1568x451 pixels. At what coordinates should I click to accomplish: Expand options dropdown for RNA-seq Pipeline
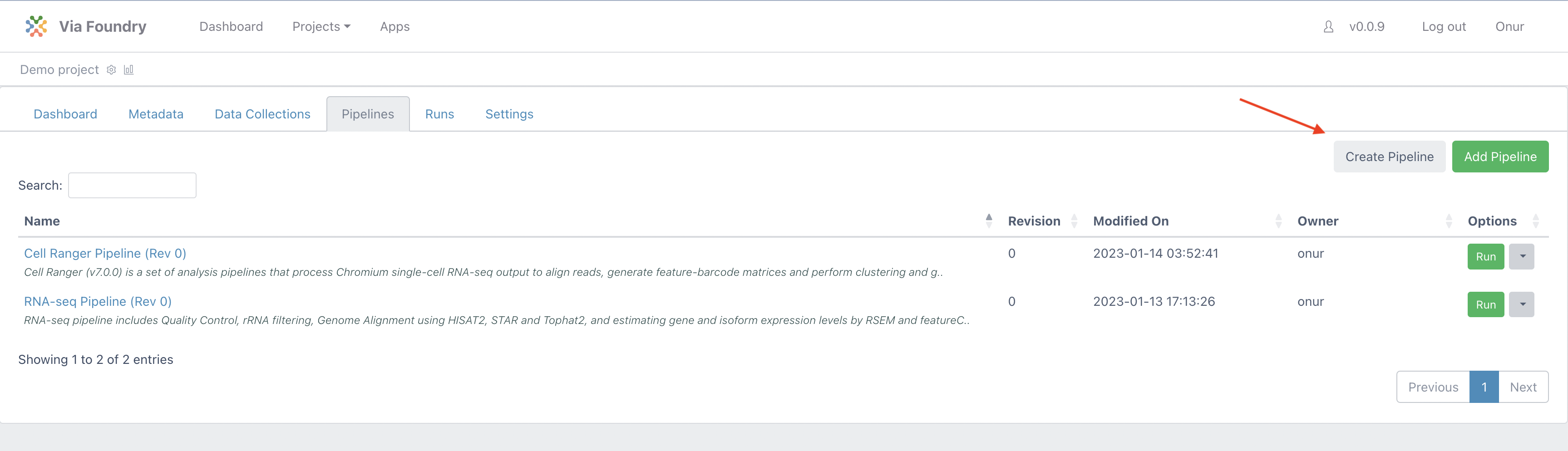coord(1522,304)
